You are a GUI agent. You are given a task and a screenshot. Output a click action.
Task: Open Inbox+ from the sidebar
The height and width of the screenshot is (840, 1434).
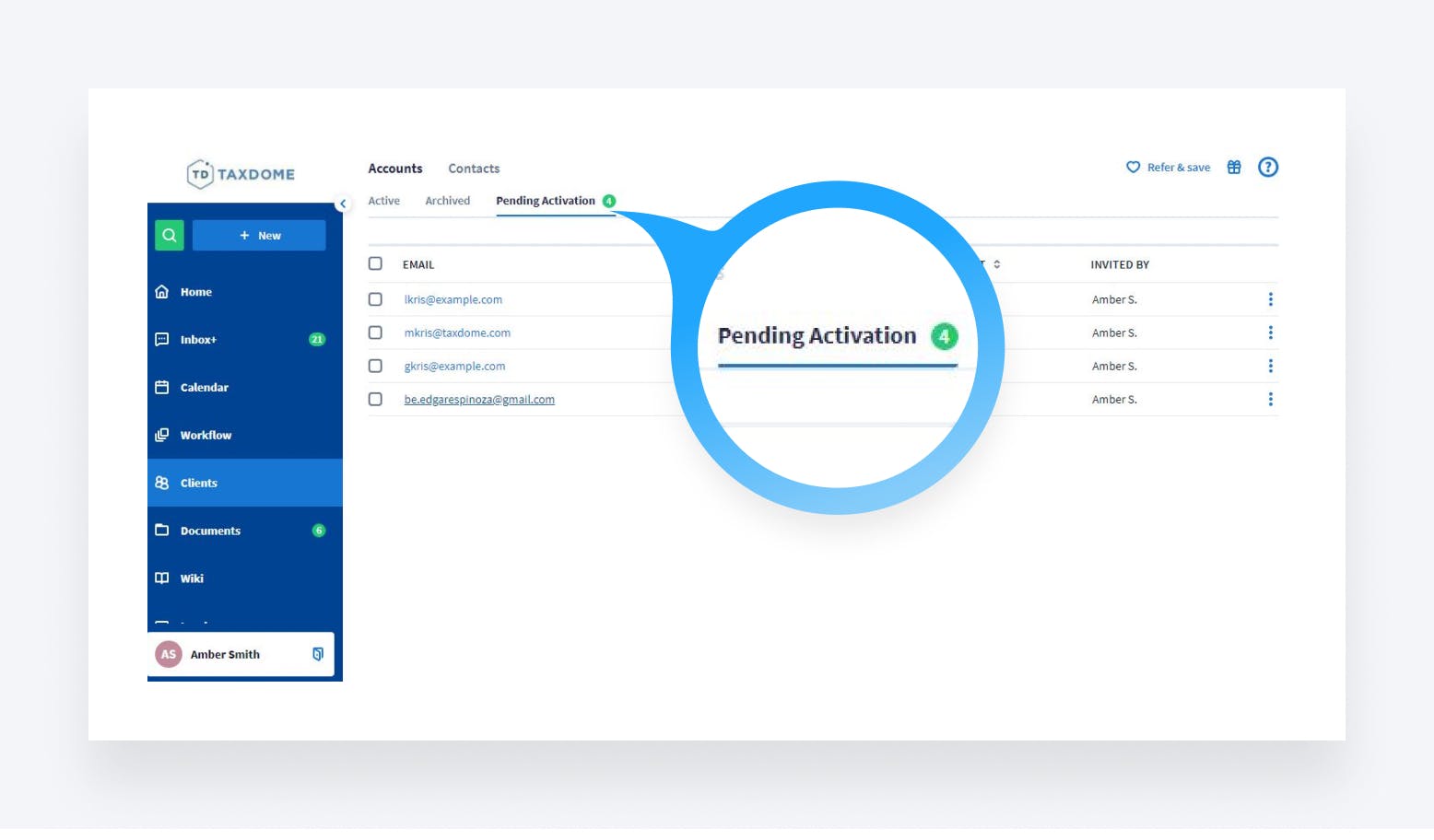[x=198, y=340]
